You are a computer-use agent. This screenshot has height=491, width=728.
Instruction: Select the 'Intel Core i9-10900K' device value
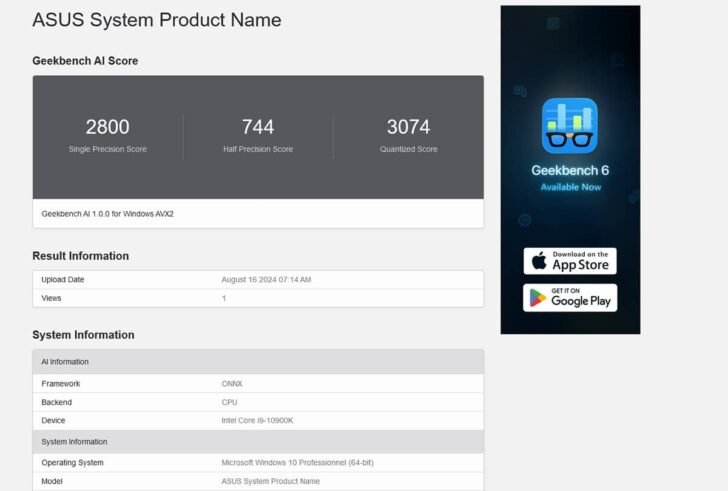257,420
